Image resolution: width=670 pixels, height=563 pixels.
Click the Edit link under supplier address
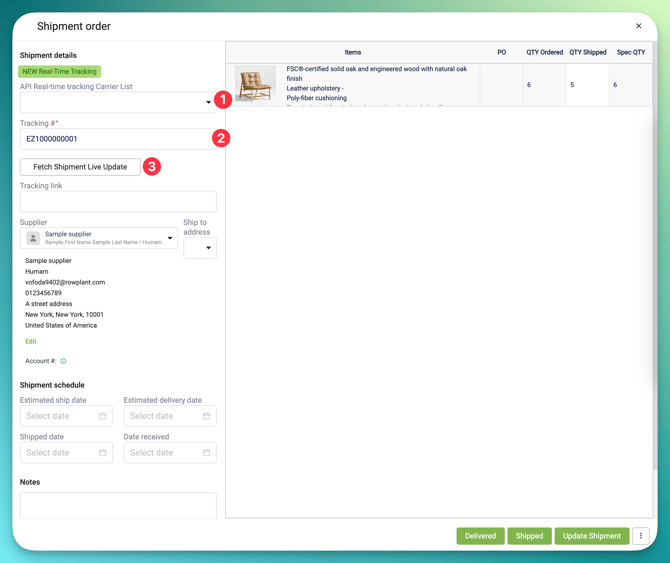tap(31, 342)
